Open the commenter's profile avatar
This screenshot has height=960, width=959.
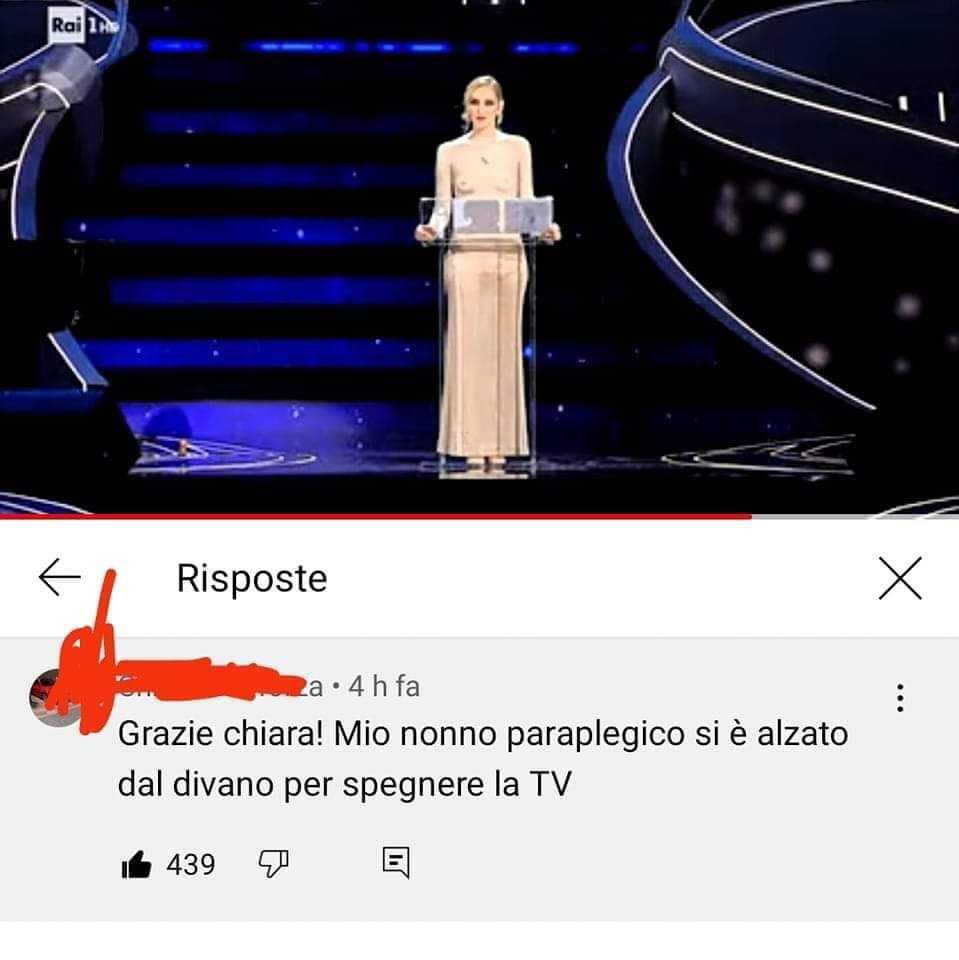pyautogui.click(x=58, y=698)
